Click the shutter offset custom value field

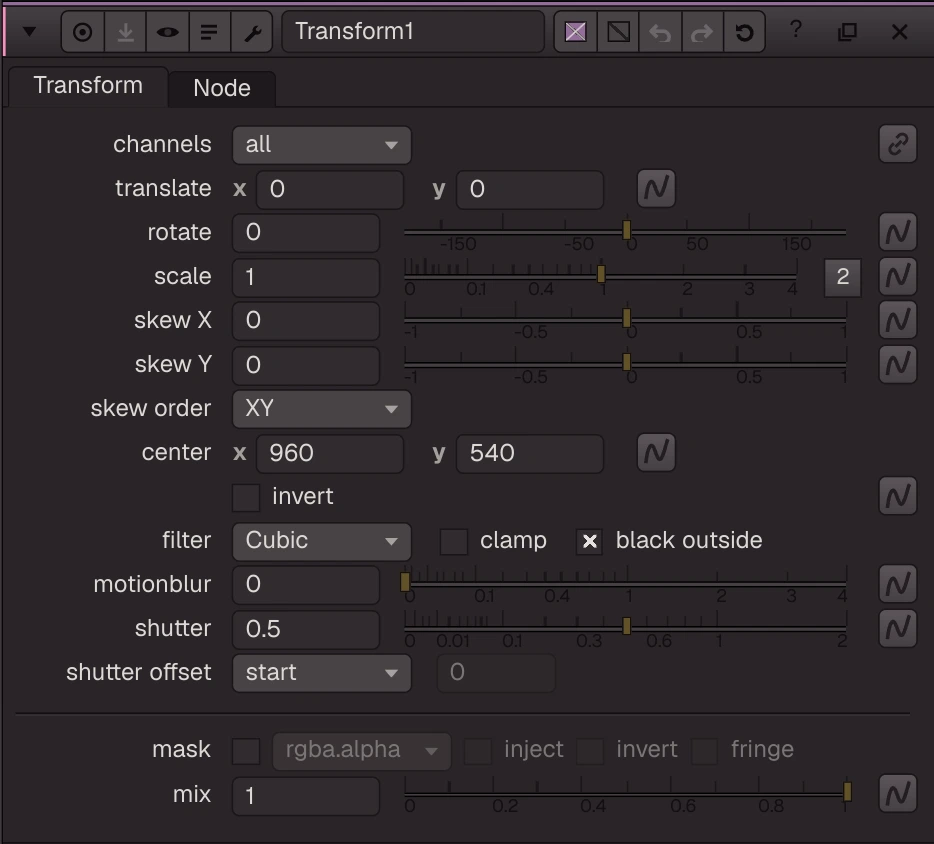[496, 673]
